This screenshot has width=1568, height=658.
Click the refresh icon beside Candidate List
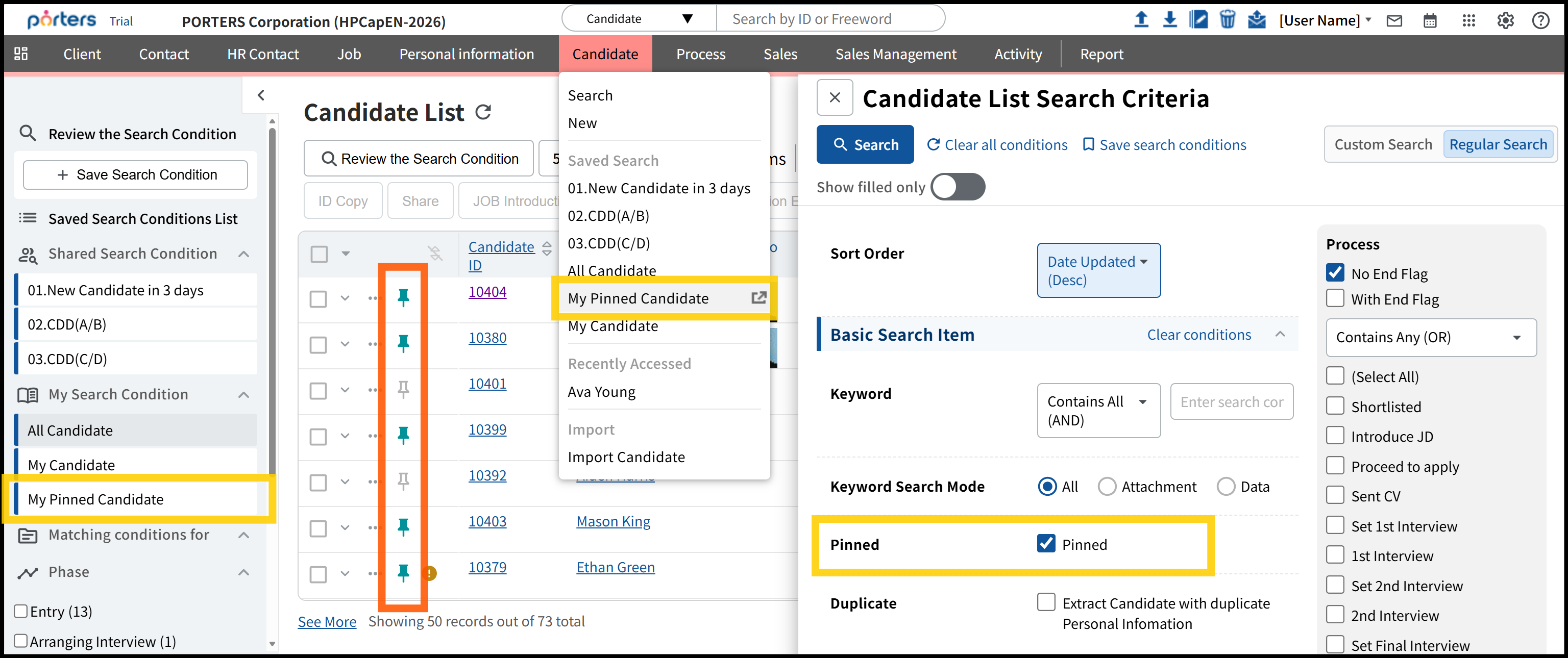coord(483,112)
